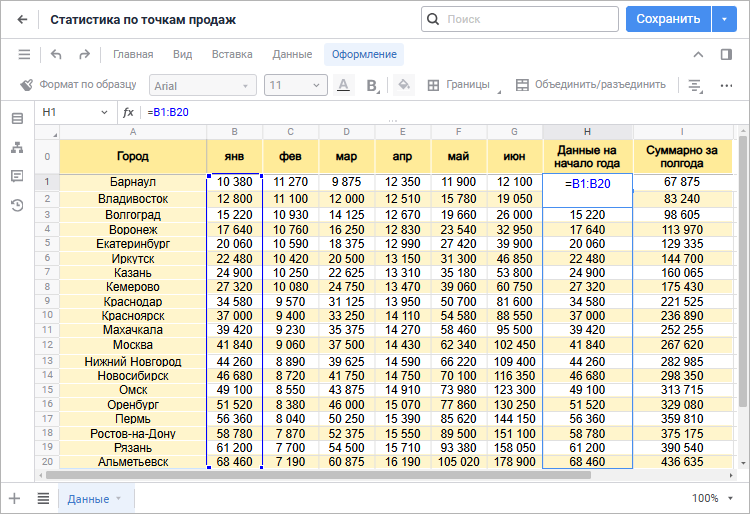This screenshot has height=514, width=750.
Task: Click the fx function icon
Action: [128, 112]
